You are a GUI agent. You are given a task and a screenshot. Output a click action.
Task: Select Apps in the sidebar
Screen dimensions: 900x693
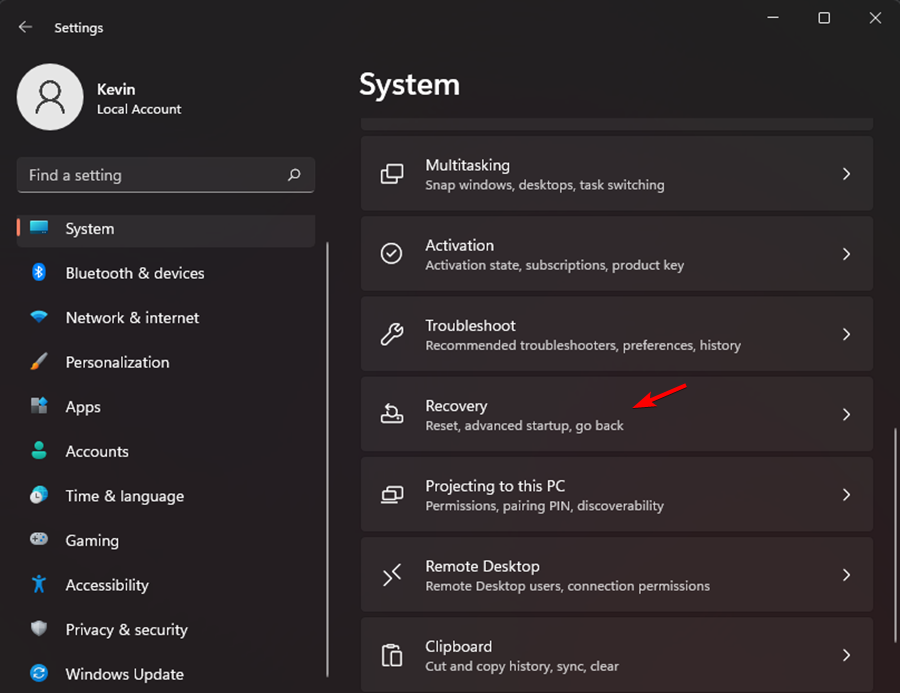tap(83, 407)
